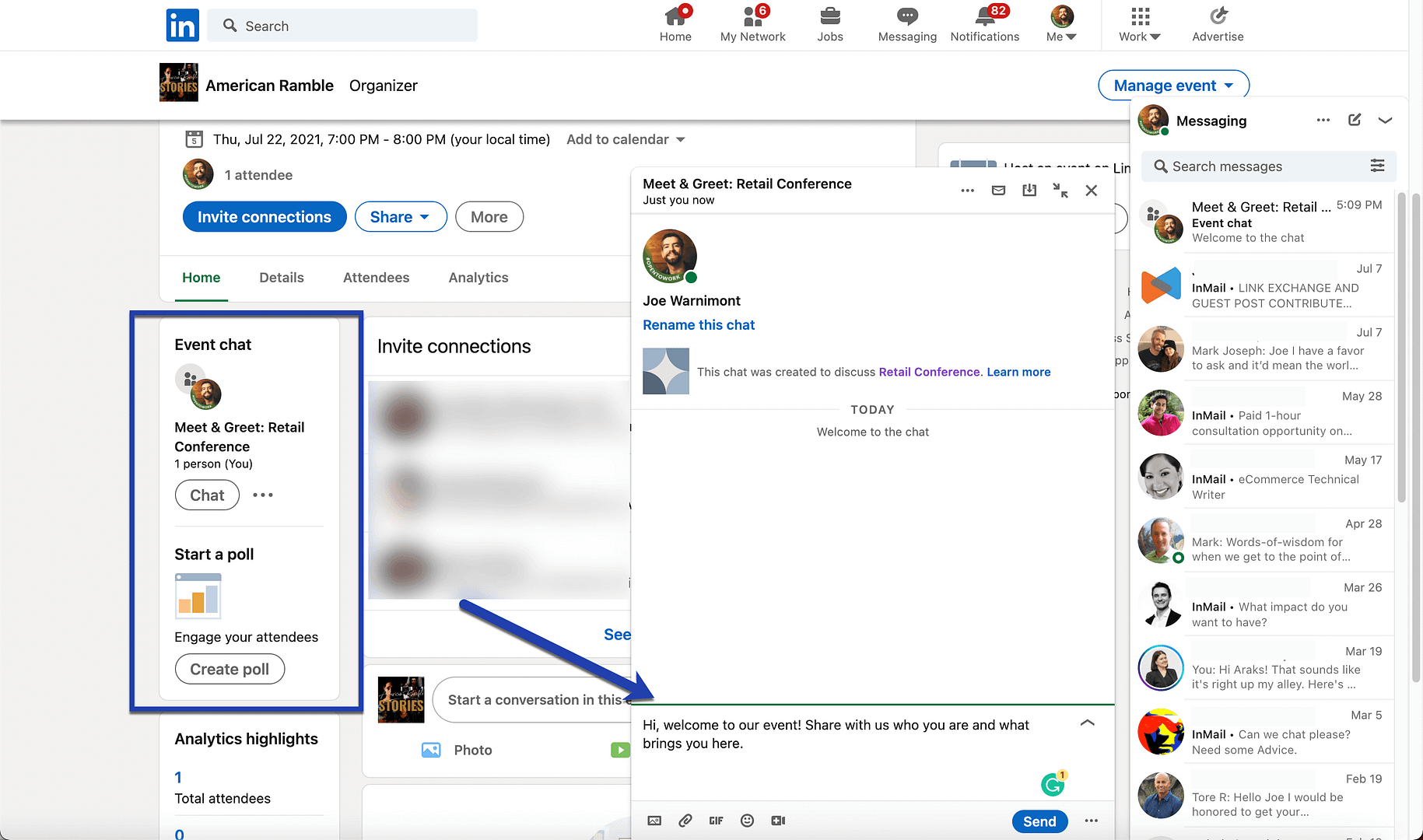This screenshot has height=840, width=1423.
Task: Shrink the chat window using the collapse arrows
Action: click(x=1060, y=190)
